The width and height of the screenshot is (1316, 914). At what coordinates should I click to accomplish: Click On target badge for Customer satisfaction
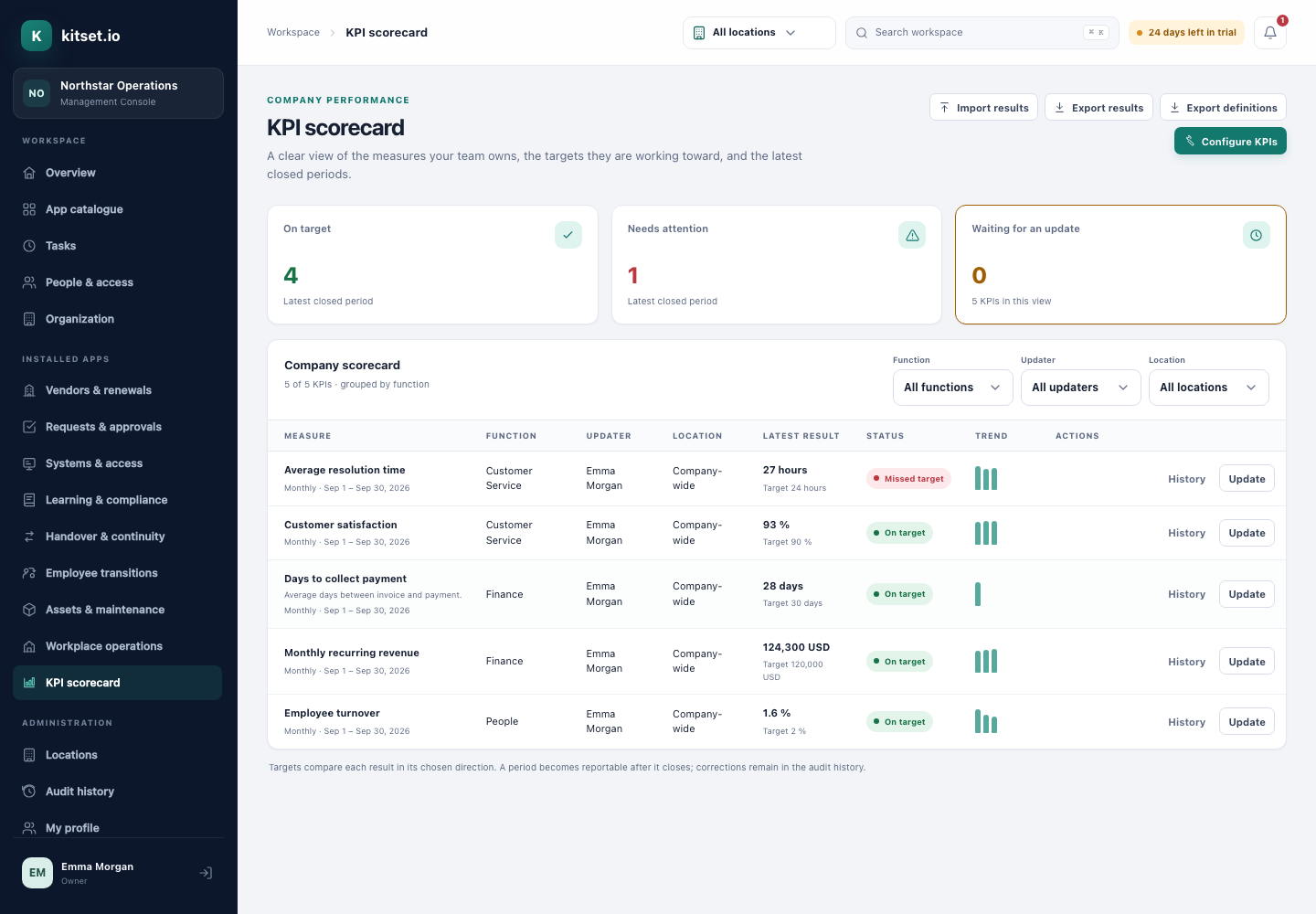[899, 533]
